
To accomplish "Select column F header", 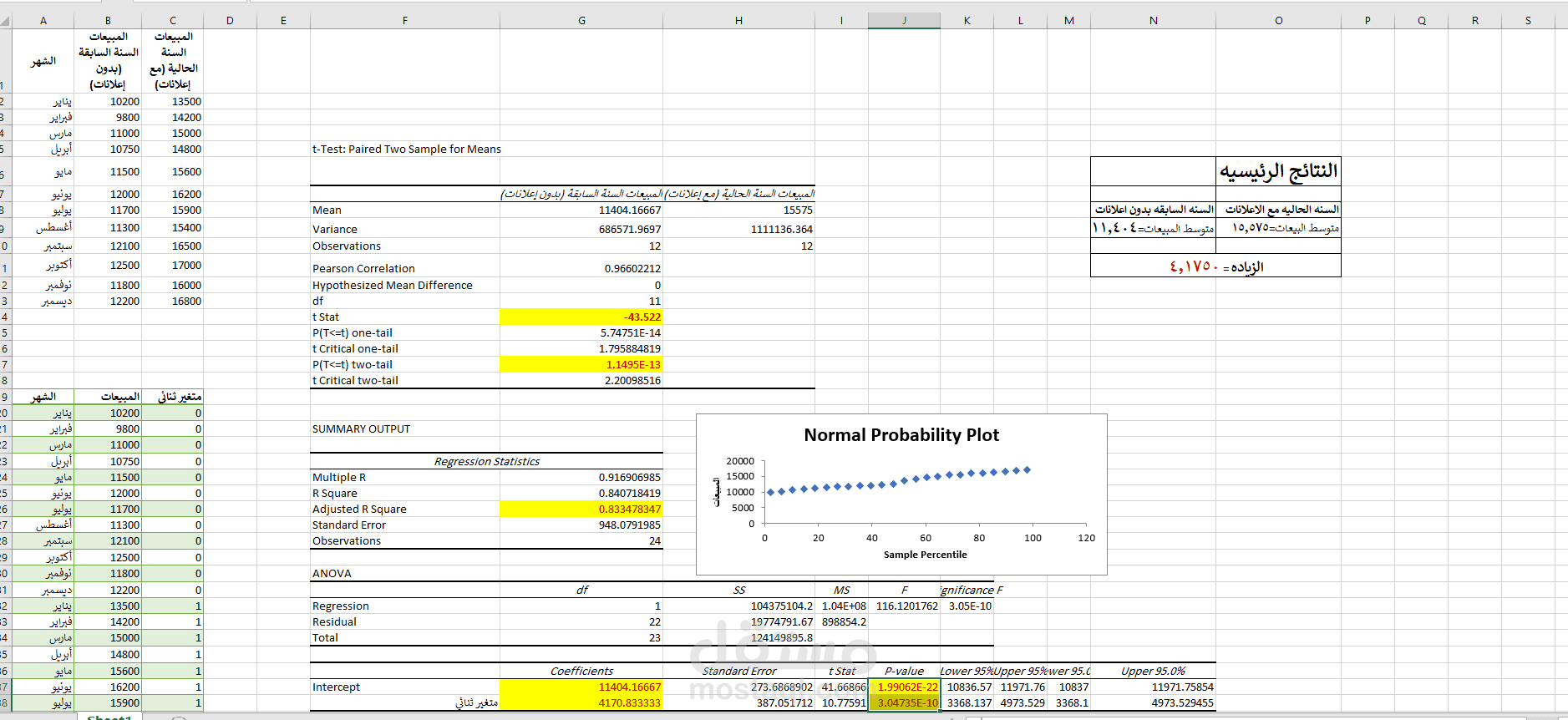I will [405, 20].
